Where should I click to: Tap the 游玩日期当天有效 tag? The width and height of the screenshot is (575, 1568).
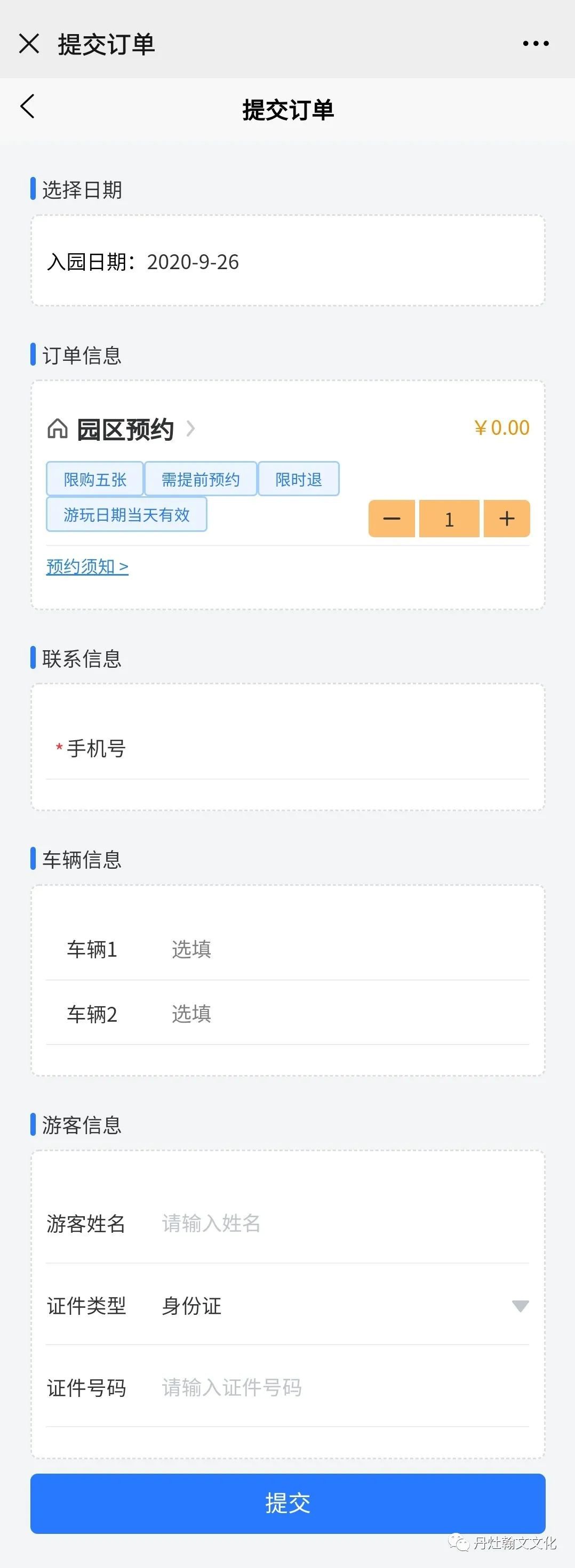[127, 515]
